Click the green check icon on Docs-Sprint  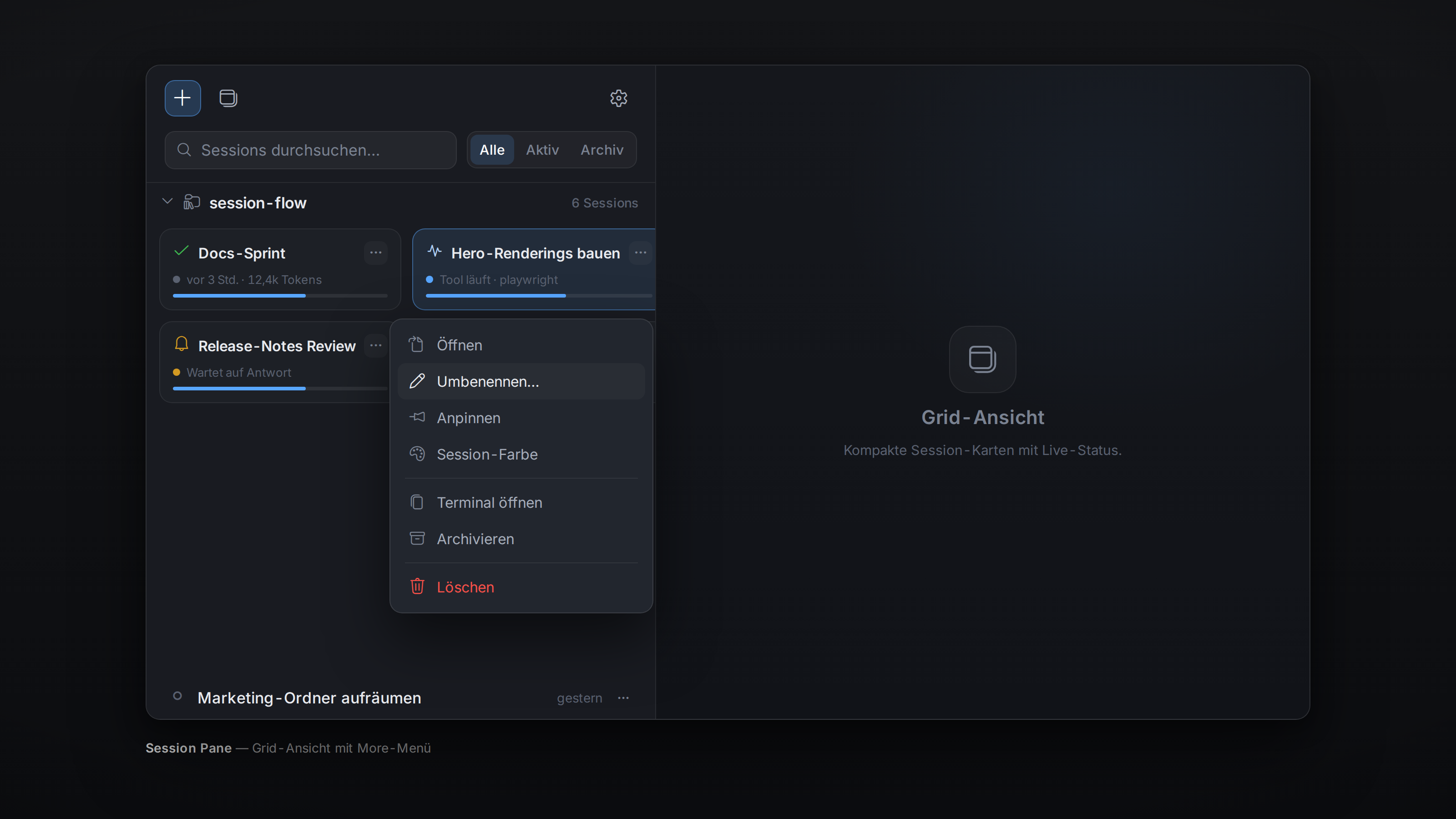181,251
